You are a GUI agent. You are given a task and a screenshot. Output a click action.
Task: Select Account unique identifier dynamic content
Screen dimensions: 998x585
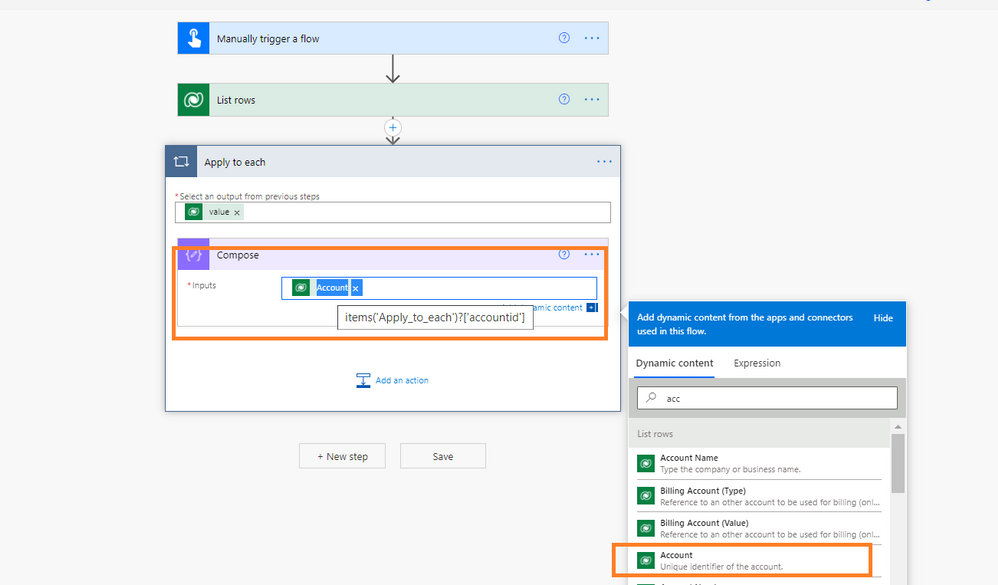[x=759, y=561]
